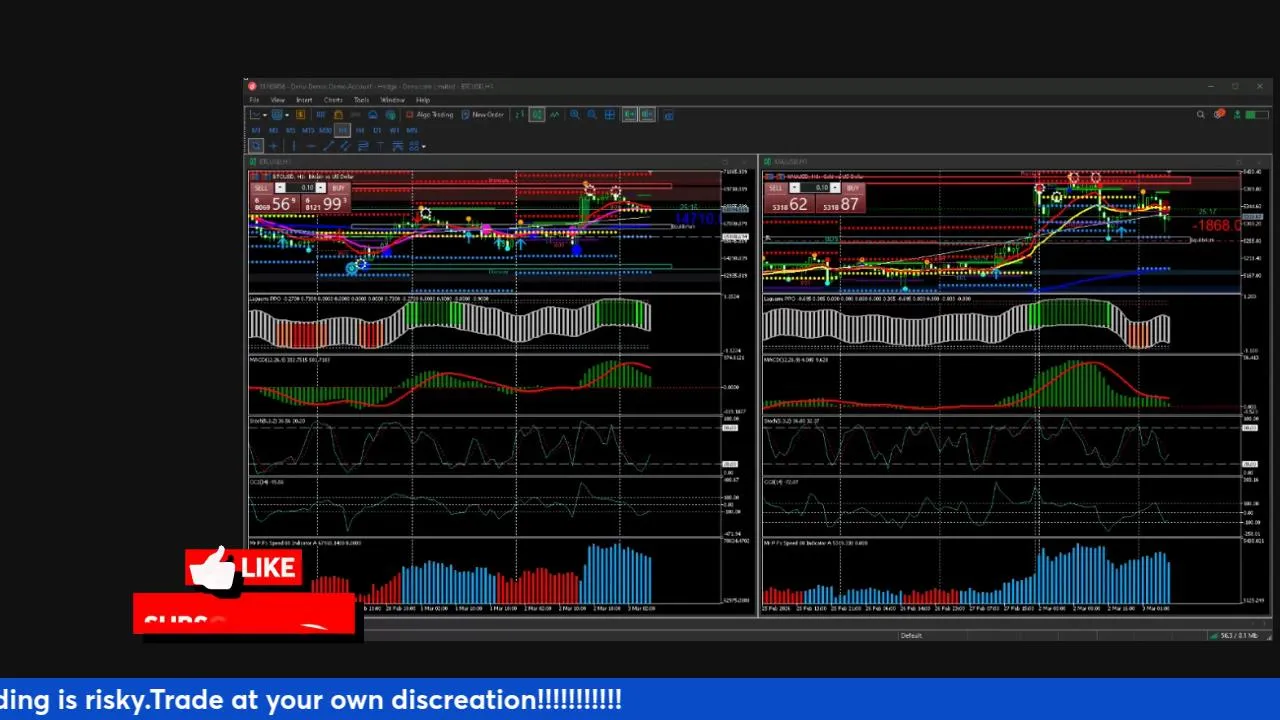Open the search magnifier icon
Viewport: 1280px width, 720px height.
coord(1201,114)
